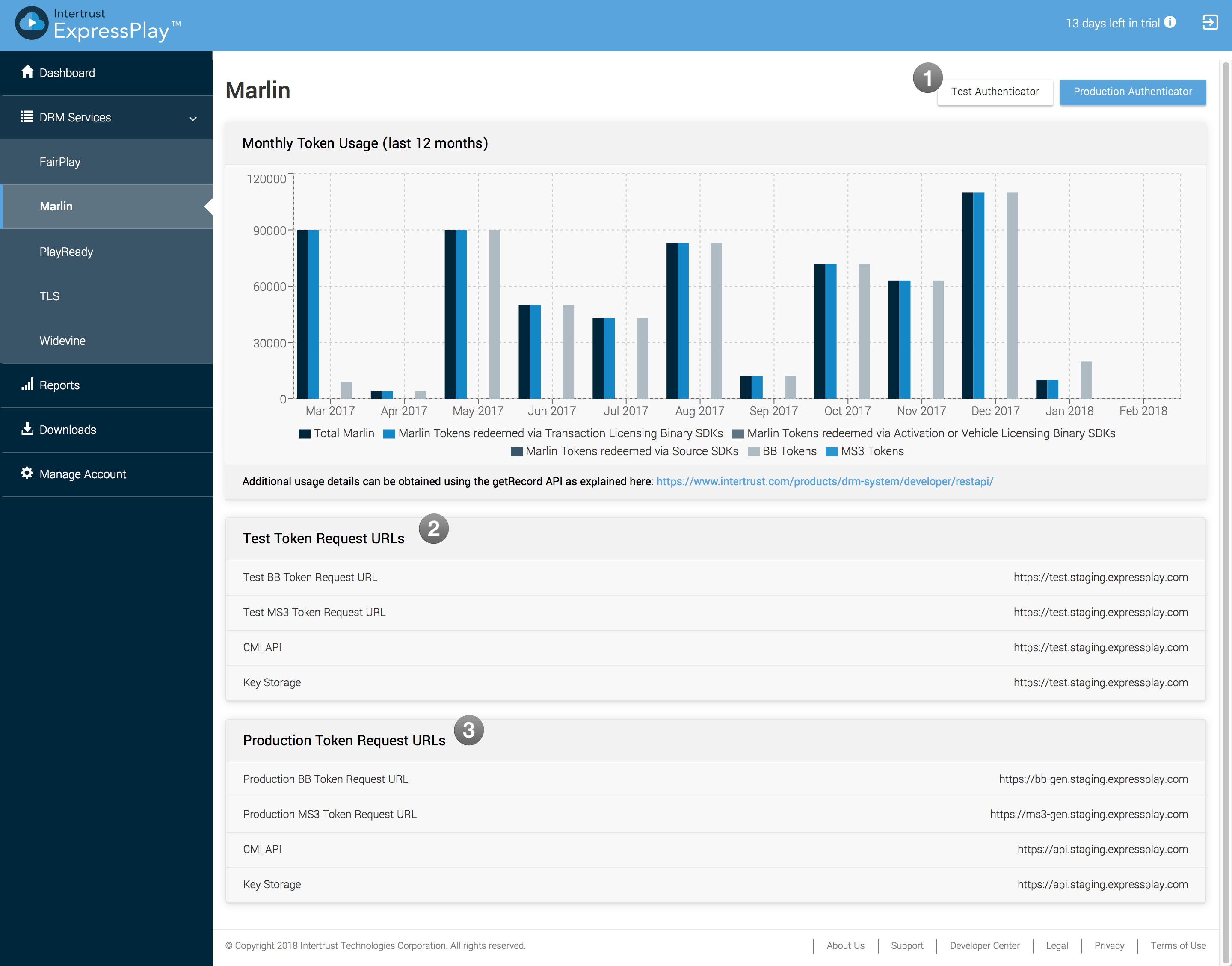Click the ms3-gen.staging production URL

(x=1088, y=815)
